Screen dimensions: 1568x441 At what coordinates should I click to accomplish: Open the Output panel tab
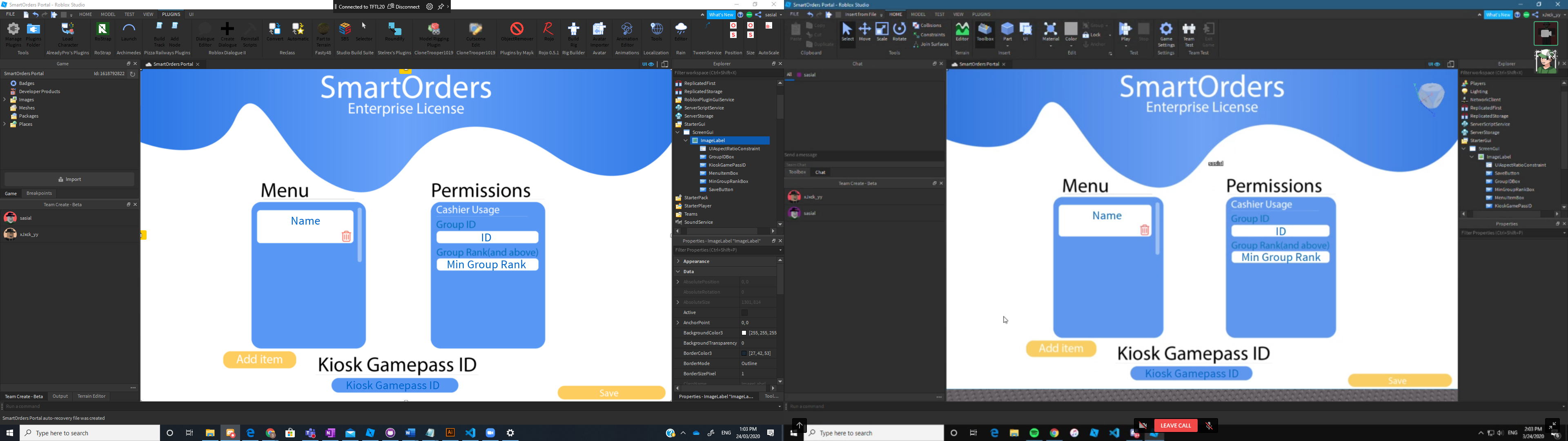(60, 396)
